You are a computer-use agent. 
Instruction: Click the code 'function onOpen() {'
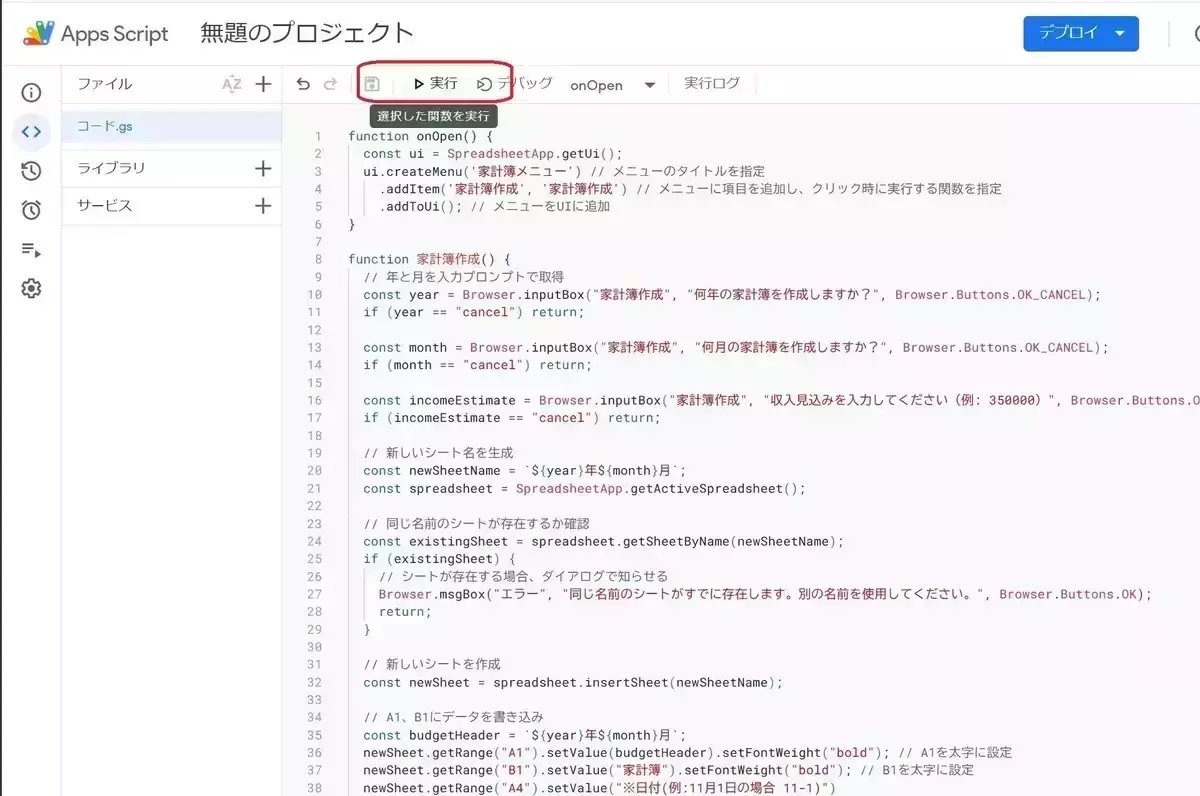tap(421, 136)
